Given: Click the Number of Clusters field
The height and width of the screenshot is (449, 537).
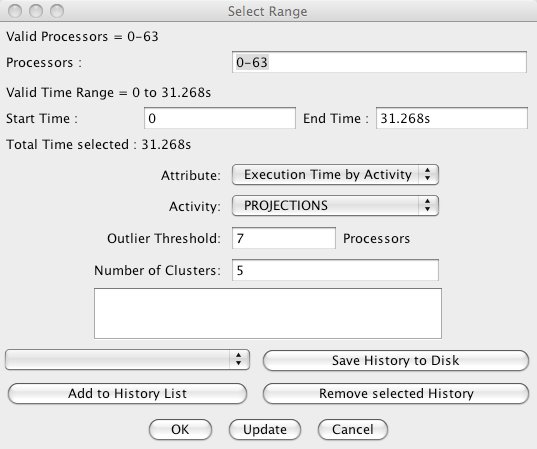Looking at the screenshot, I should click(335, 270).
